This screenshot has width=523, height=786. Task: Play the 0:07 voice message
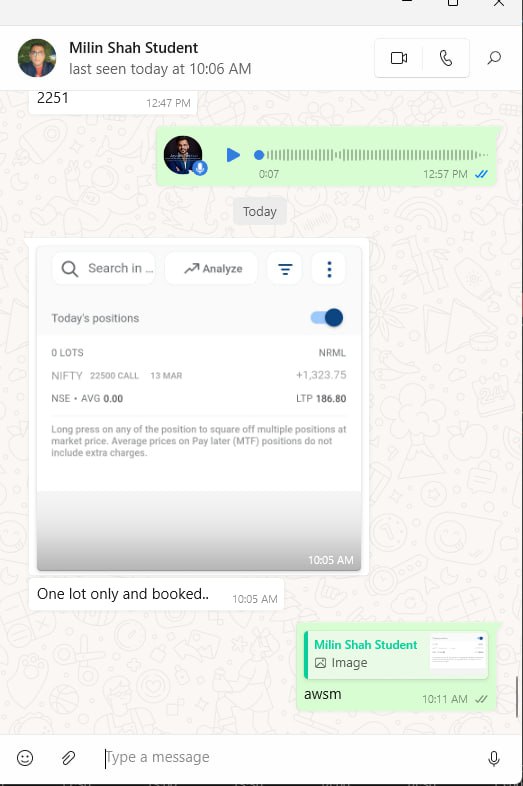pyautogui.click(x=233, y=155)
